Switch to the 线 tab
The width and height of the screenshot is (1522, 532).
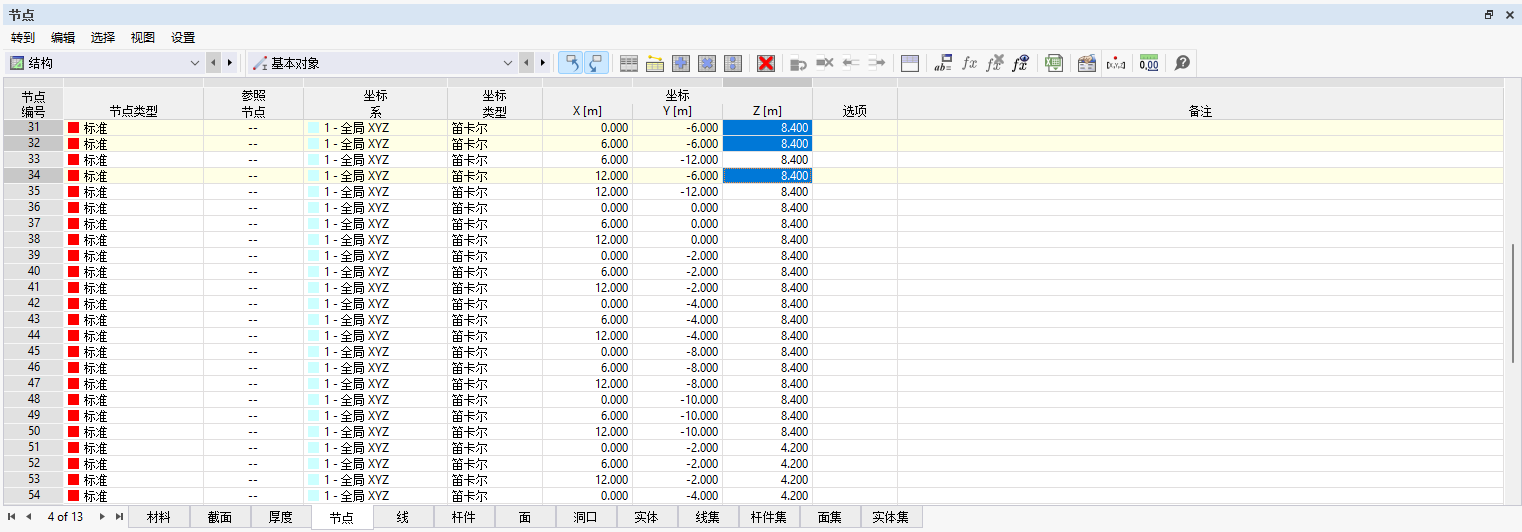[x=402, y=517]
